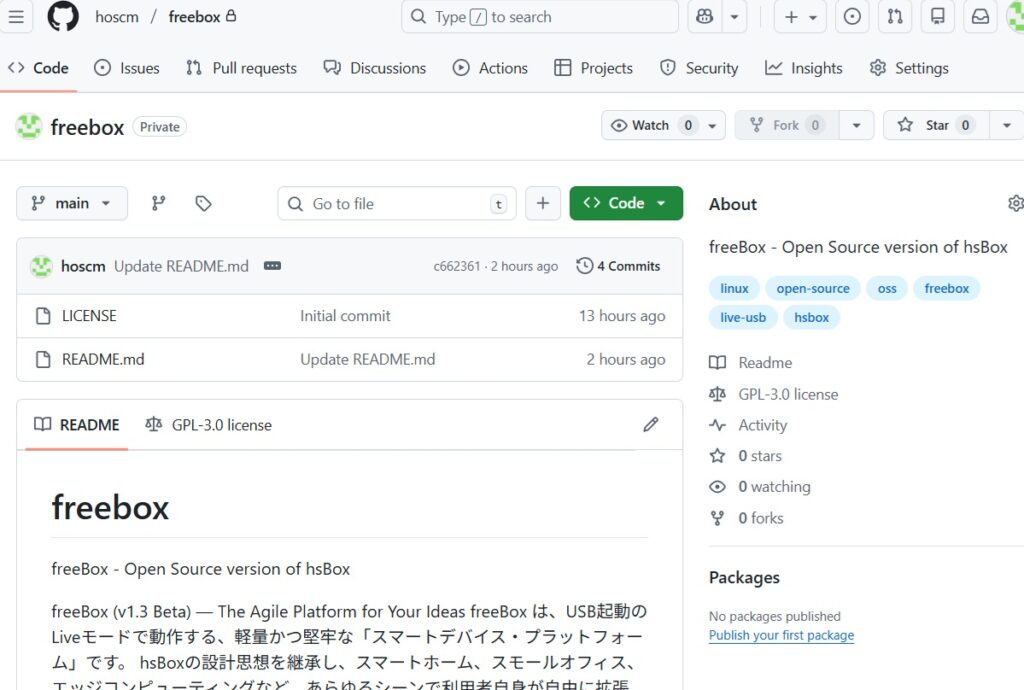Open the global navigation hamburger menu
The image size is (1024, 690).
(x=17, y=16)
